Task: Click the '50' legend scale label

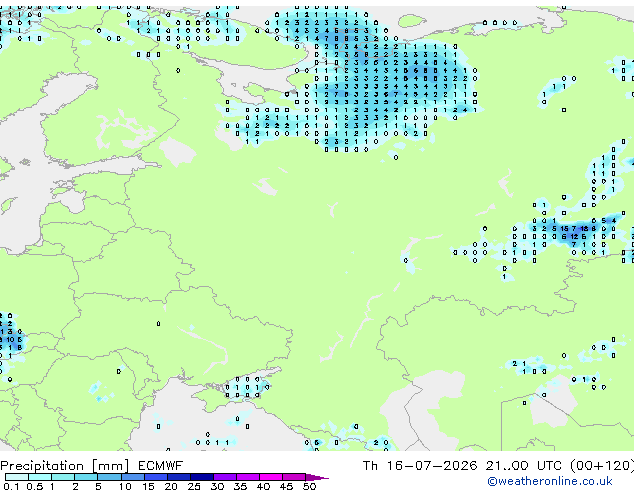Action: coord(309,486)
